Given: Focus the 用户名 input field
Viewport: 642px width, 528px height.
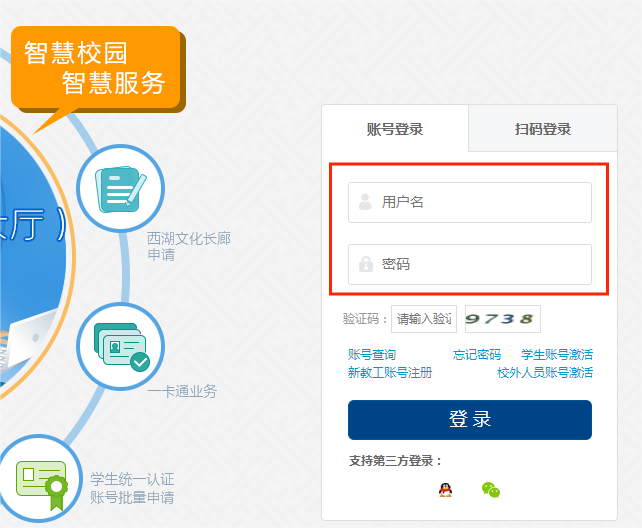Looking at the screenshot, I should click(470, 203).
